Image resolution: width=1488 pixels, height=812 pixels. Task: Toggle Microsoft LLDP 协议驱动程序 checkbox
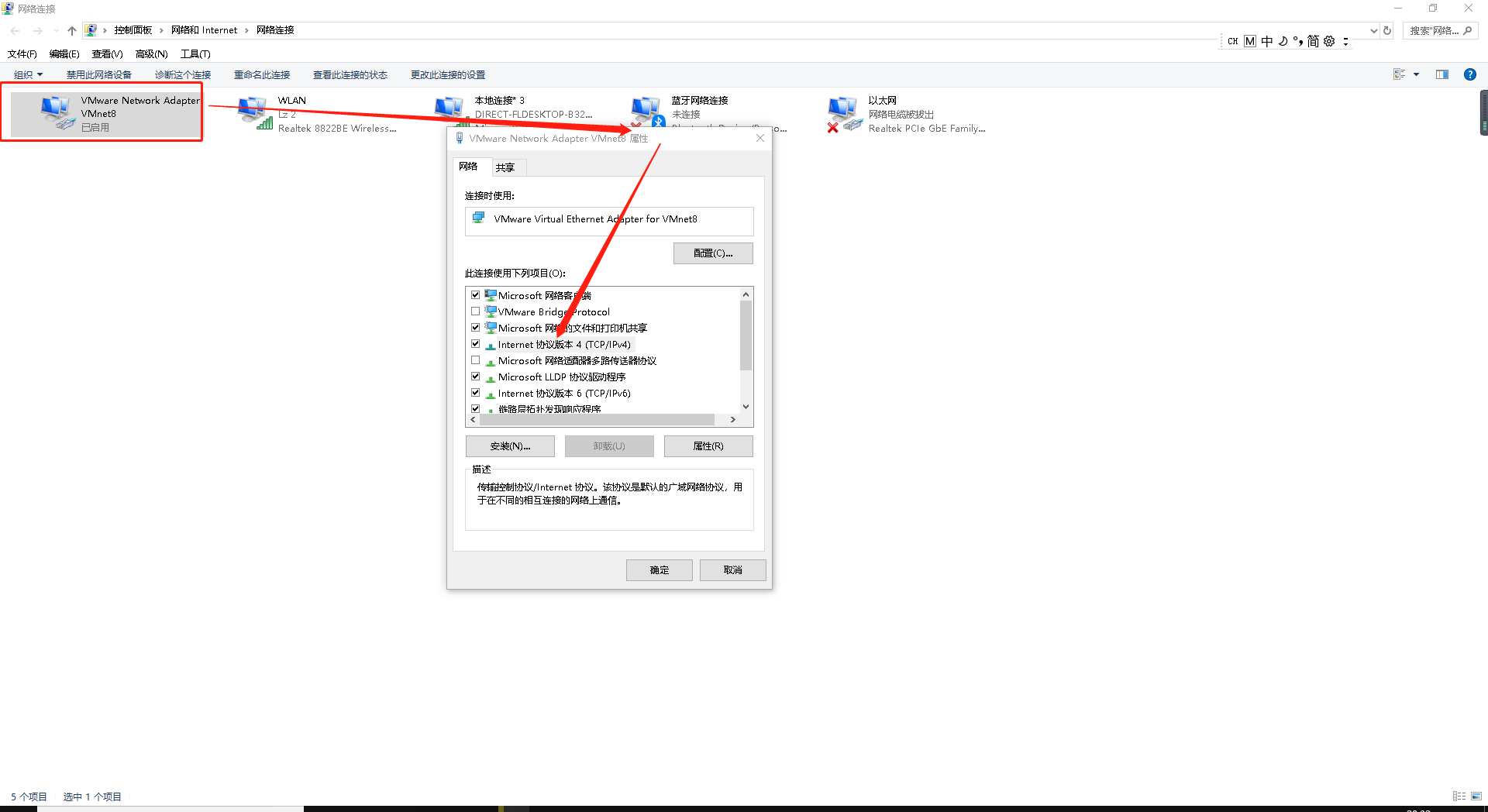(x=476, y=377)
